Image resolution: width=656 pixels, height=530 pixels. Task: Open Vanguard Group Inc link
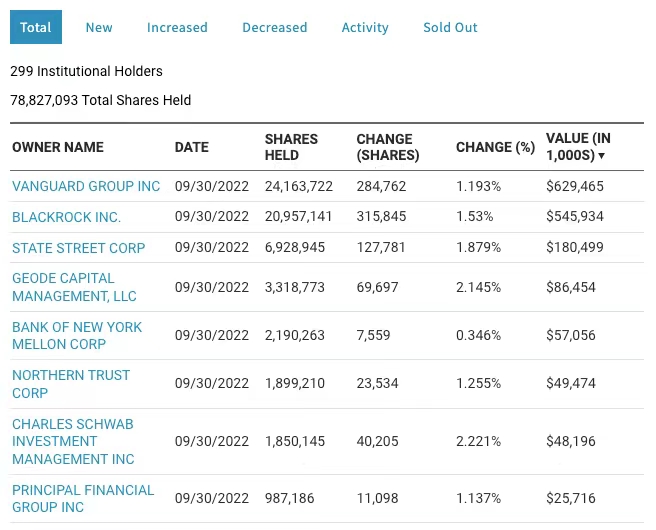point(86,187)
